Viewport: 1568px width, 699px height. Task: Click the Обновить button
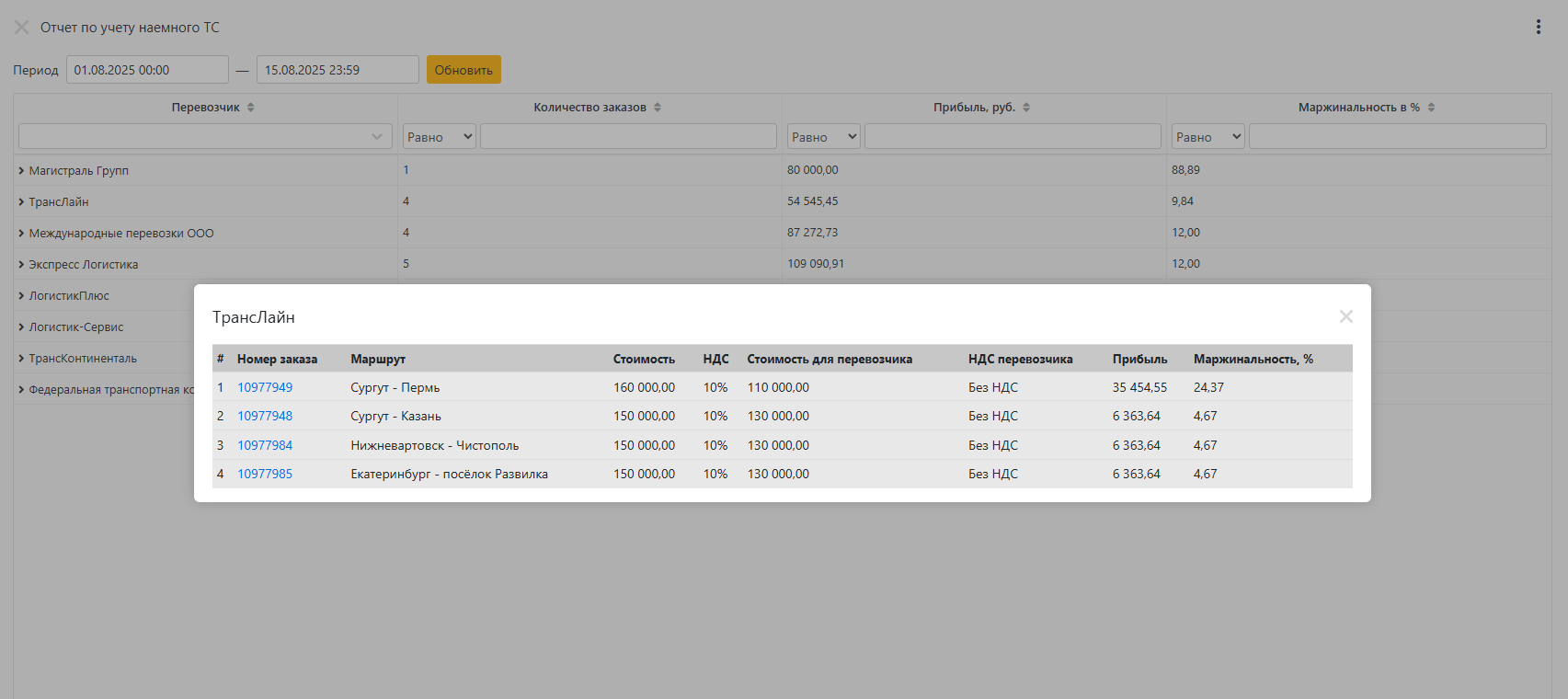464,70
